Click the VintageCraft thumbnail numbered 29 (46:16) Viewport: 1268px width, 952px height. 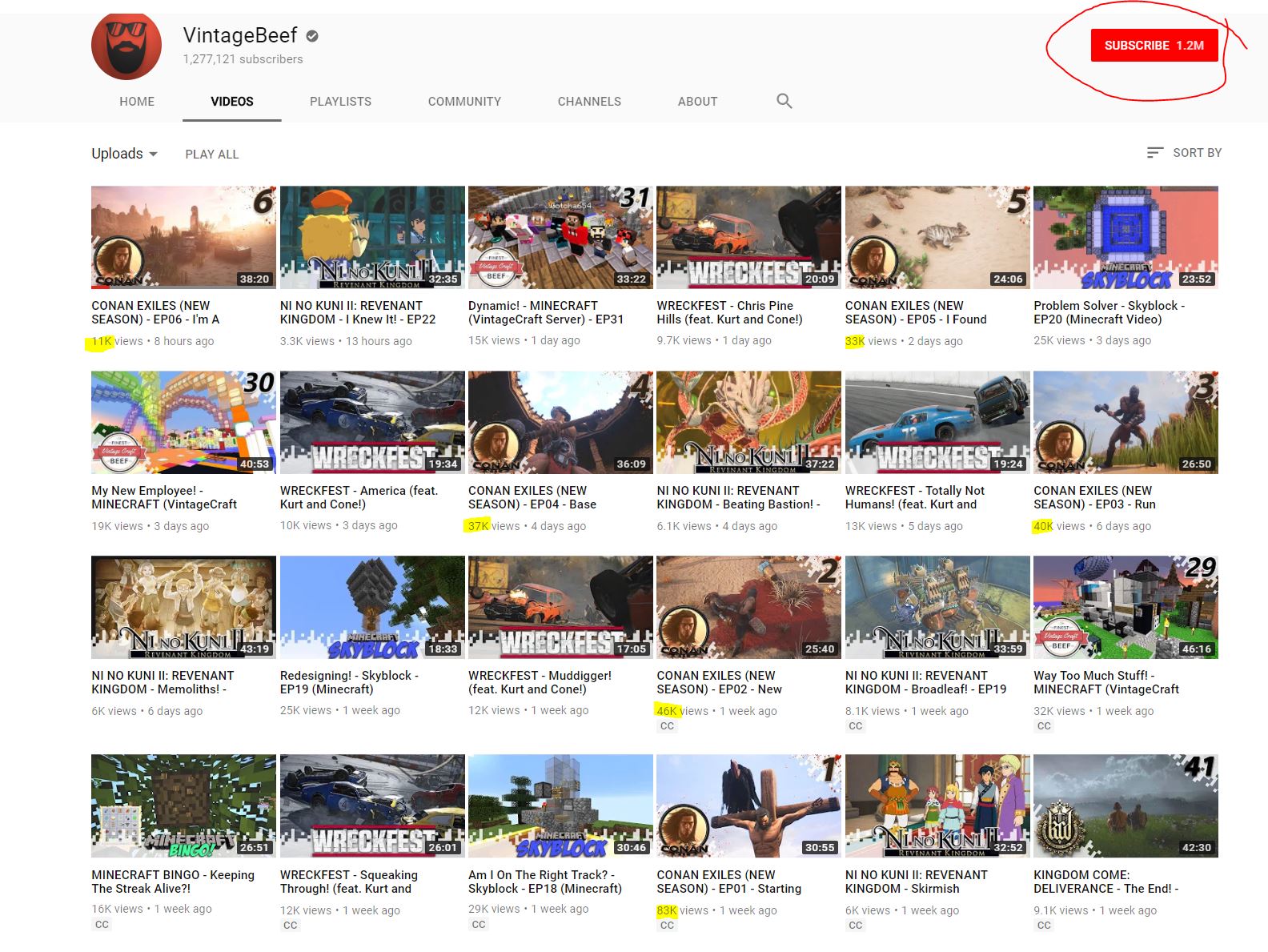[1126, 607]
